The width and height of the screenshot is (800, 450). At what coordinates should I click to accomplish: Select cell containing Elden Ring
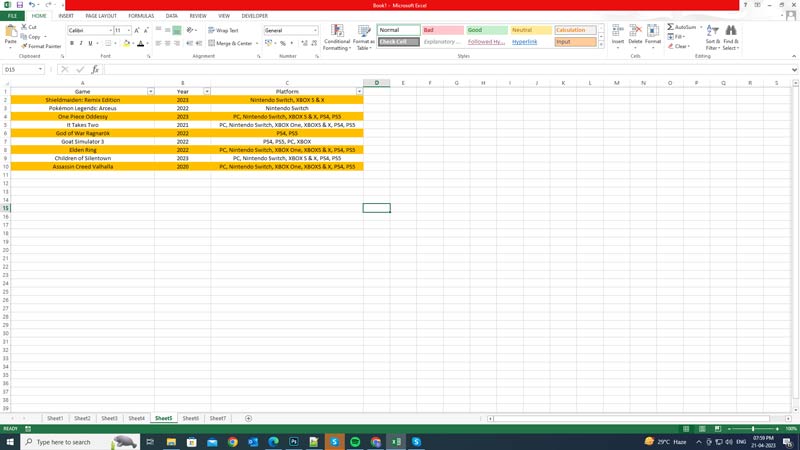(x=83, y=150)
